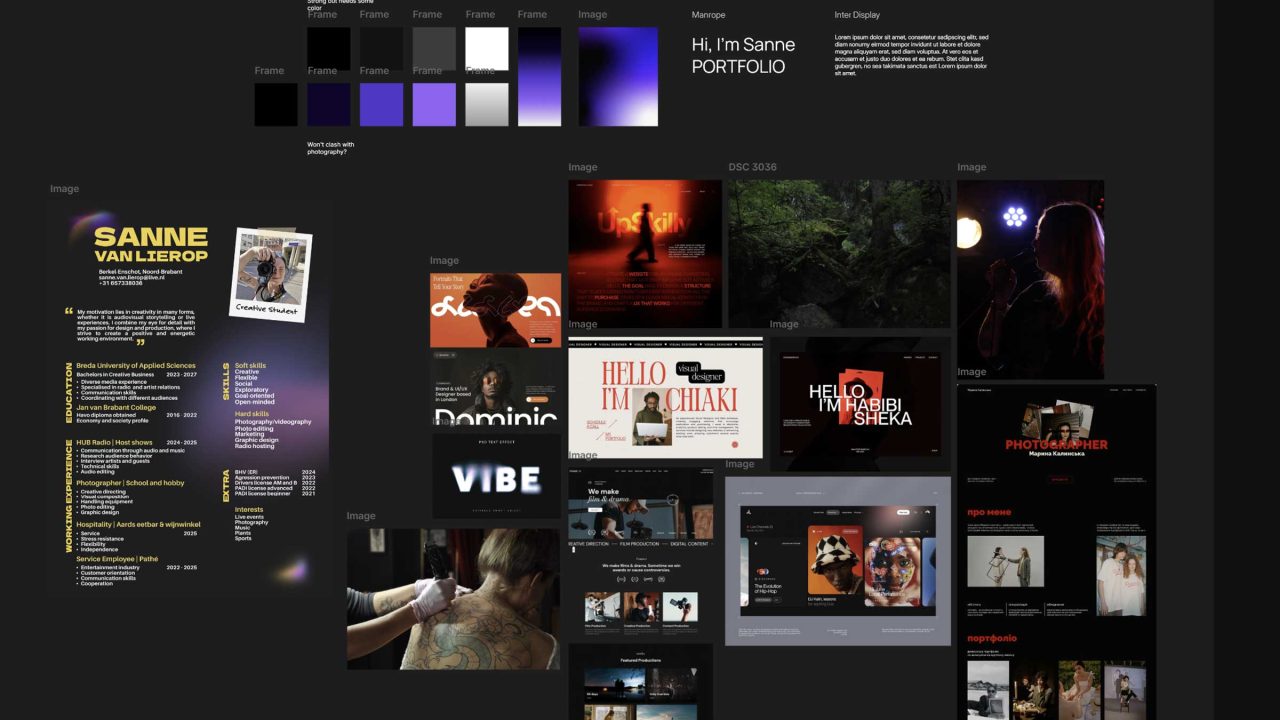1280x720 pixels.
Task: Select the tattoo artist photo
Action: pyautogui.click(x=453, y=598)
